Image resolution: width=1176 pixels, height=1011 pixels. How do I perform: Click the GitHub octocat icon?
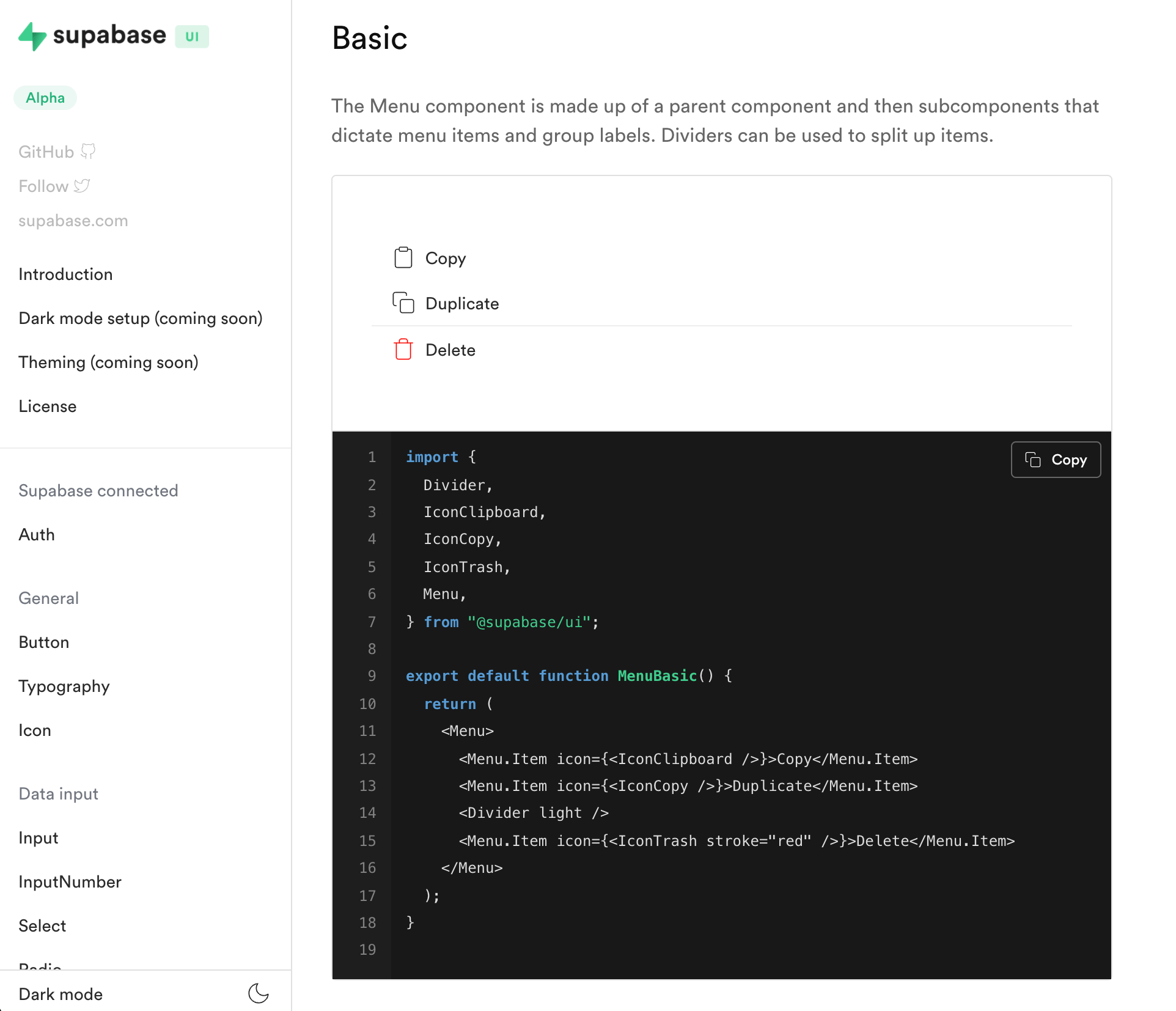click(88, 152)
